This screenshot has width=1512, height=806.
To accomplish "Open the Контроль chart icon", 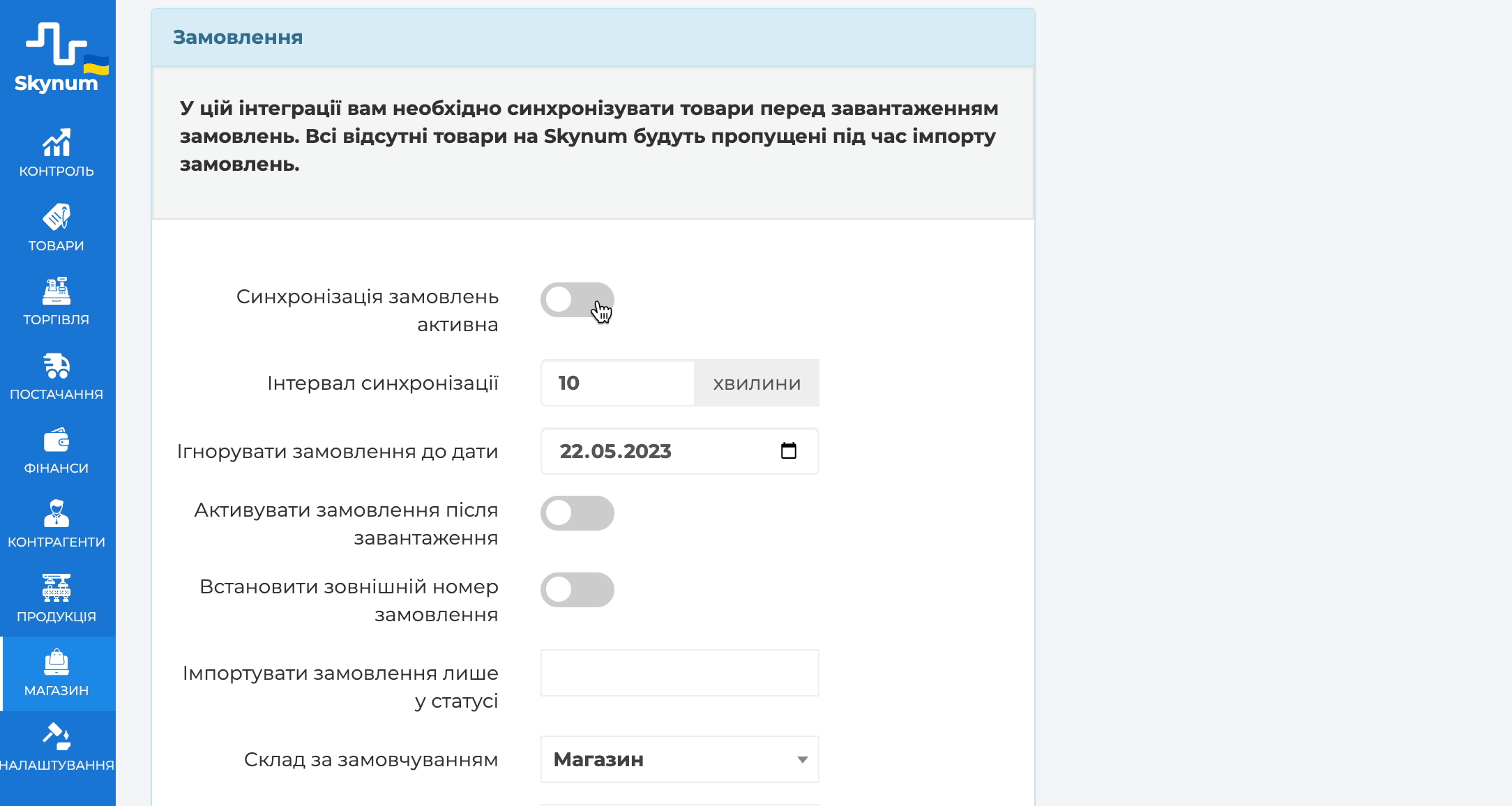I will 56,143.
